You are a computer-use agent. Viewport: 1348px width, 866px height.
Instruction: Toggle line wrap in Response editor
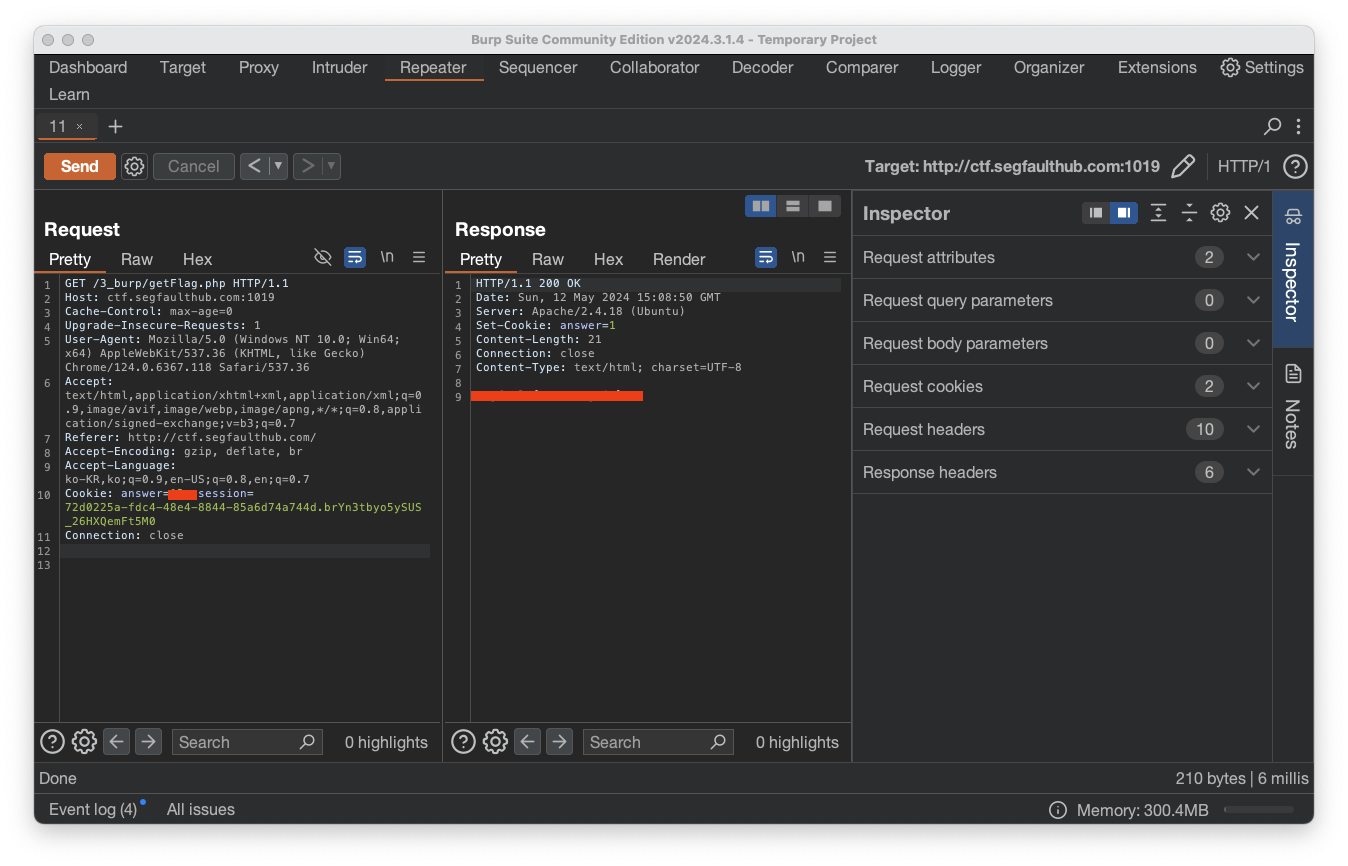tap(766, 258)
